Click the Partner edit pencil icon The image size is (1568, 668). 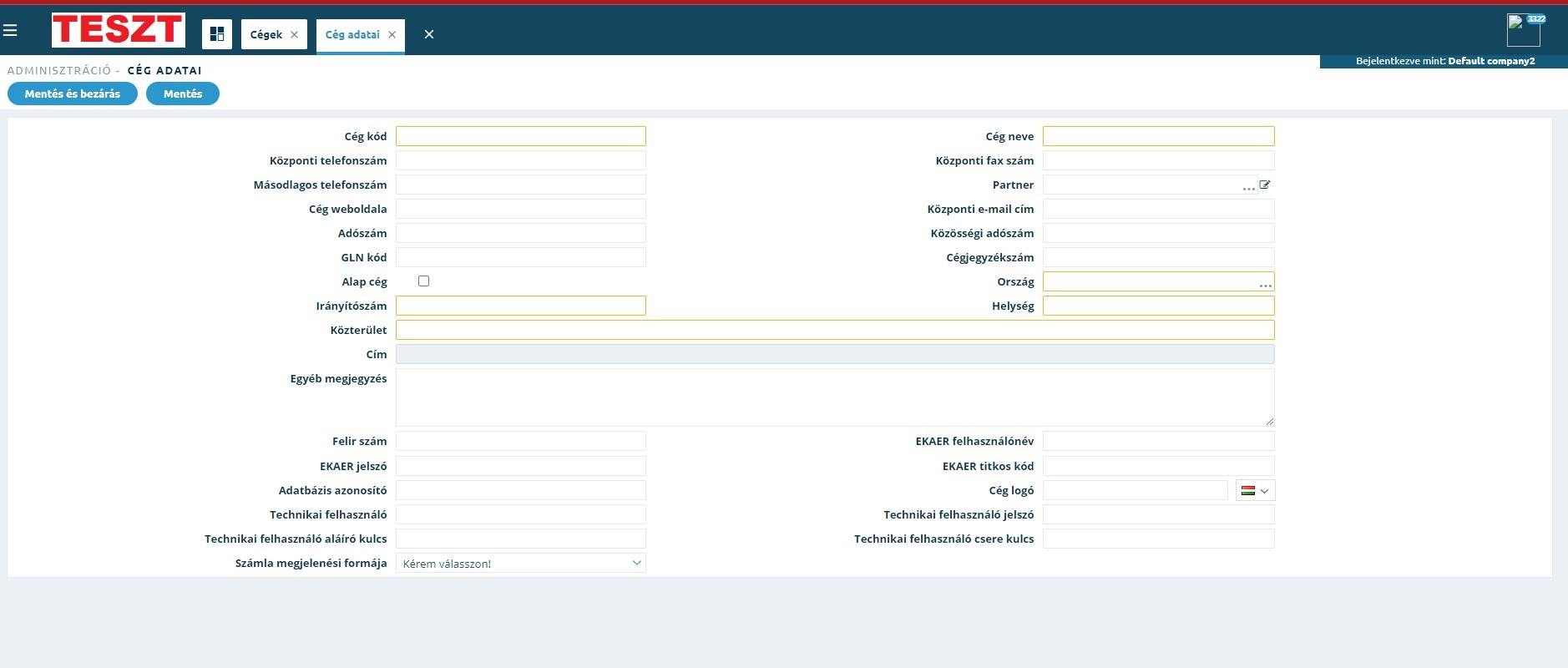1265,185
